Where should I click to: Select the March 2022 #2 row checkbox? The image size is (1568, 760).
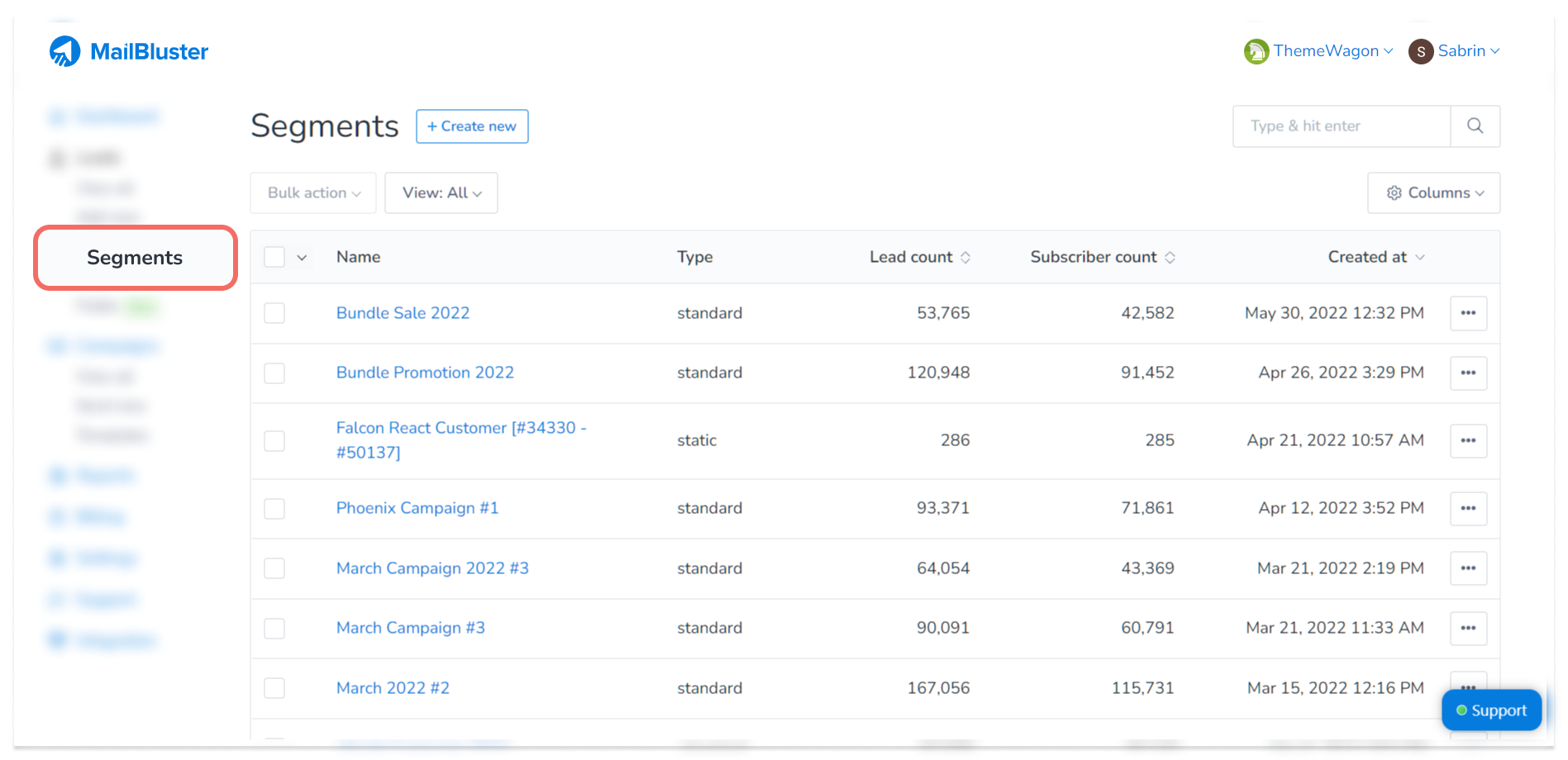tap(274, 688)
